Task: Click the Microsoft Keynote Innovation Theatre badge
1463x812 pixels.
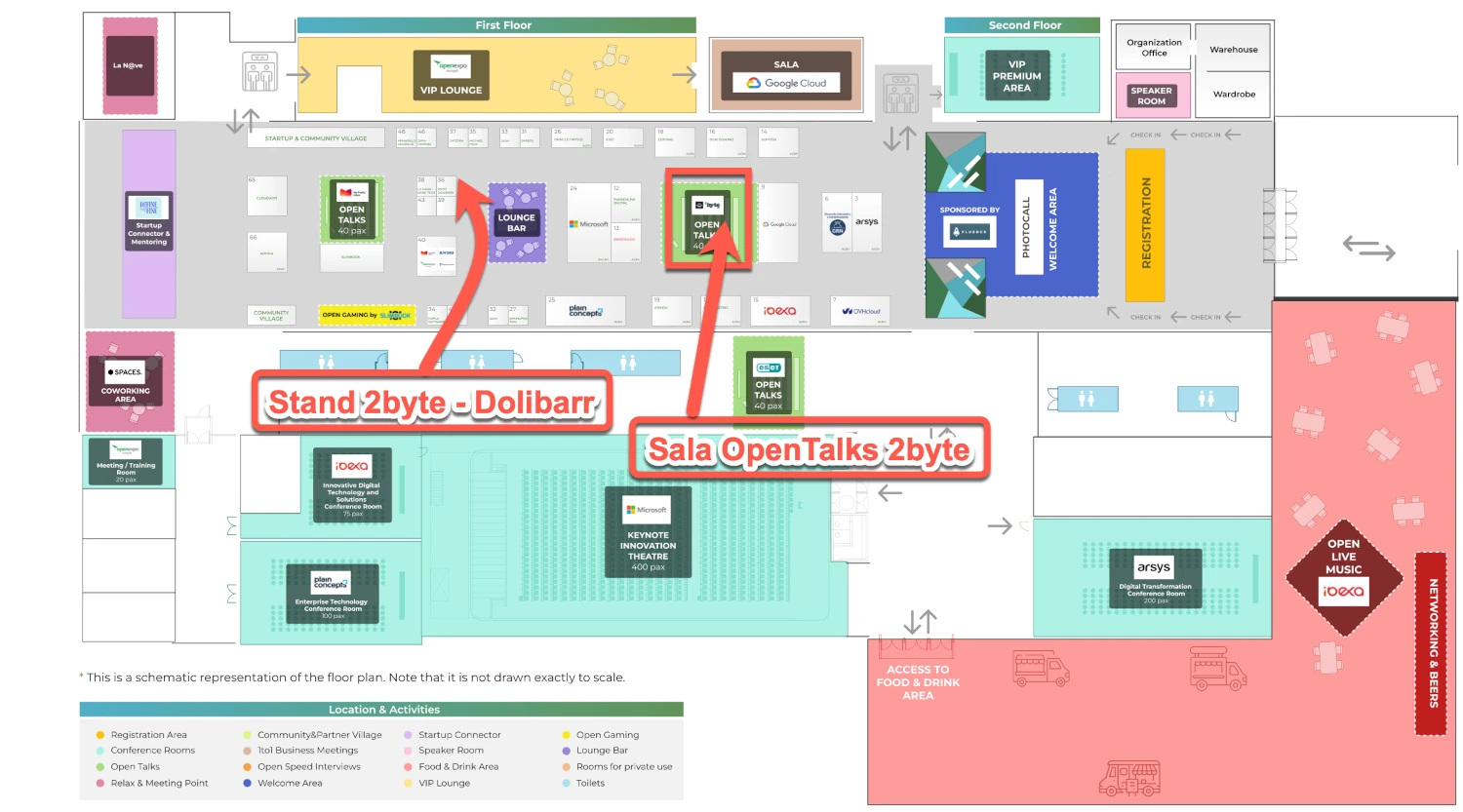Action: click(649, 532)
